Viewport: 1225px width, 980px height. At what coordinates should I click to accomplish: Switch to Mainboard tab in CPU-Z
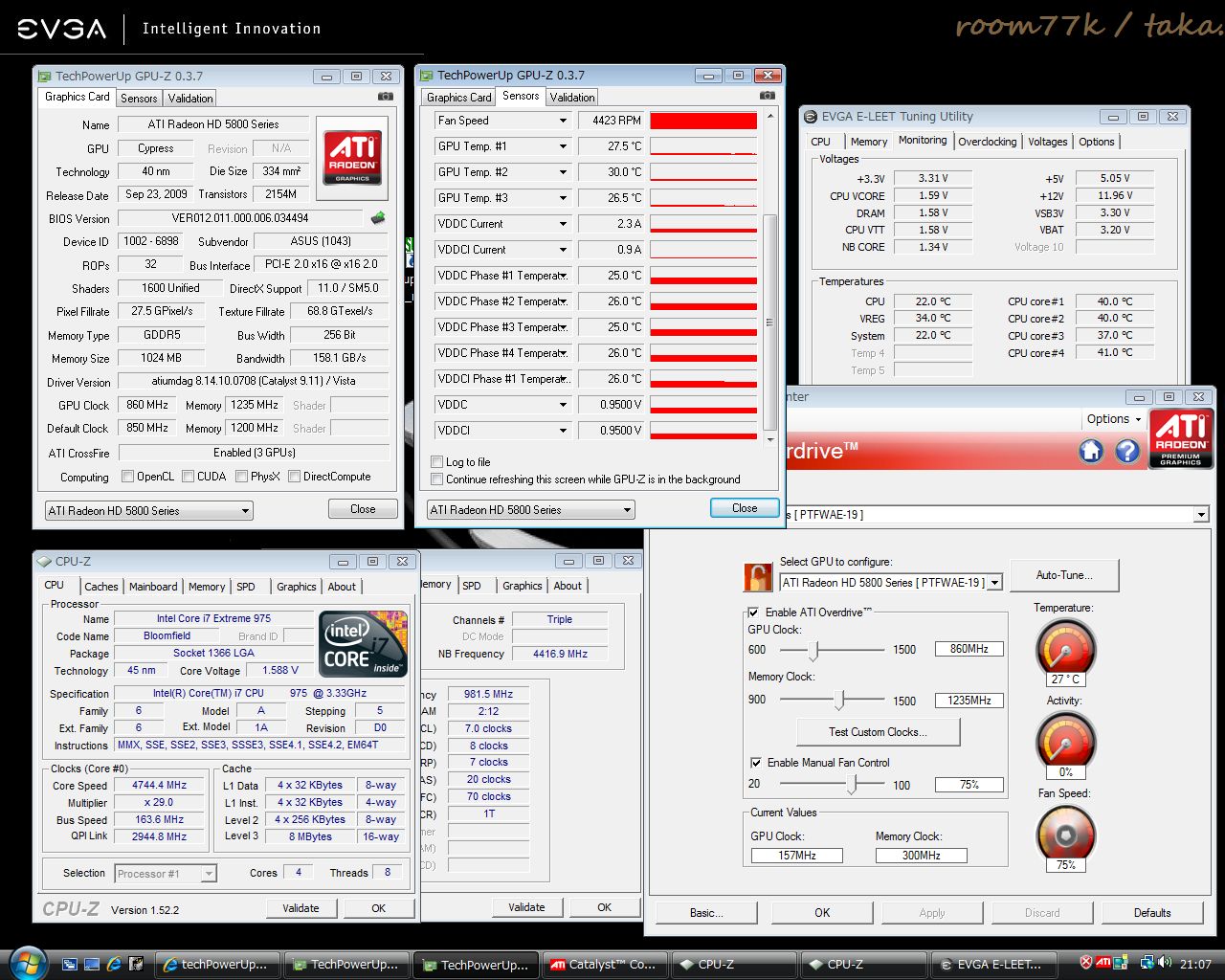pos(153,587)
